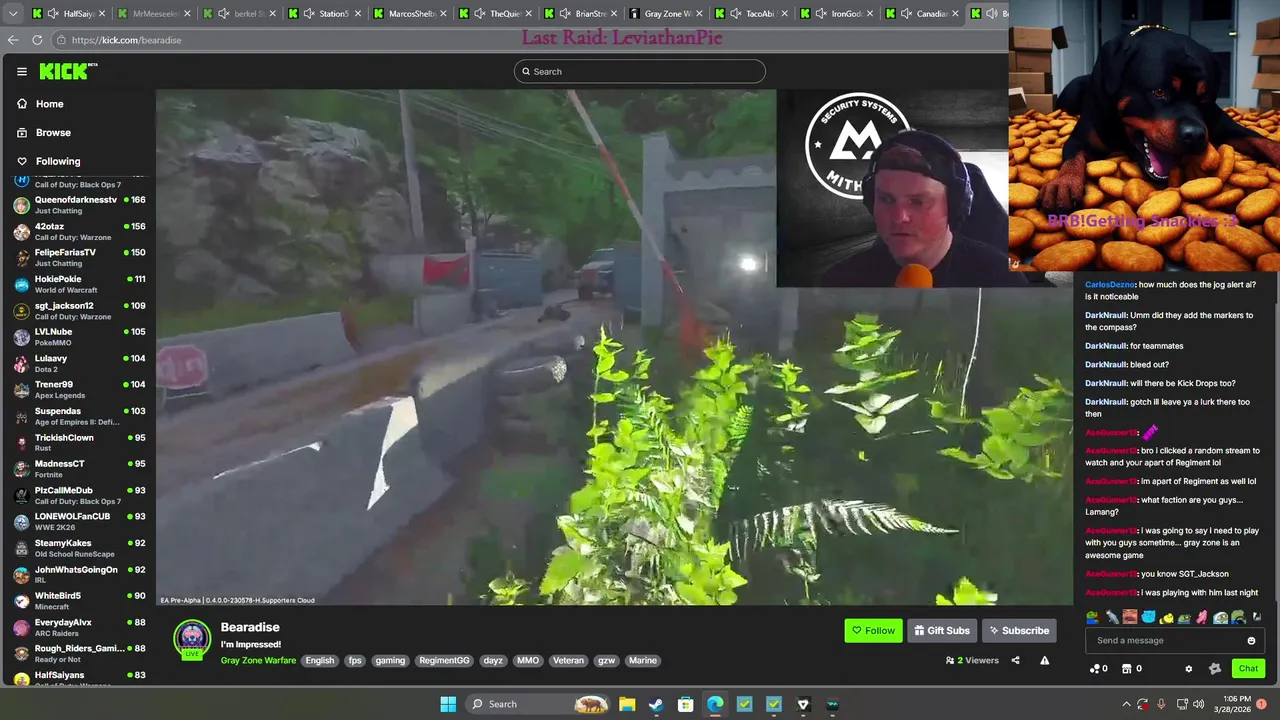Open Suspendas channel in sidebar
This screenshot has width=1280, height=720.
point(78,416)
